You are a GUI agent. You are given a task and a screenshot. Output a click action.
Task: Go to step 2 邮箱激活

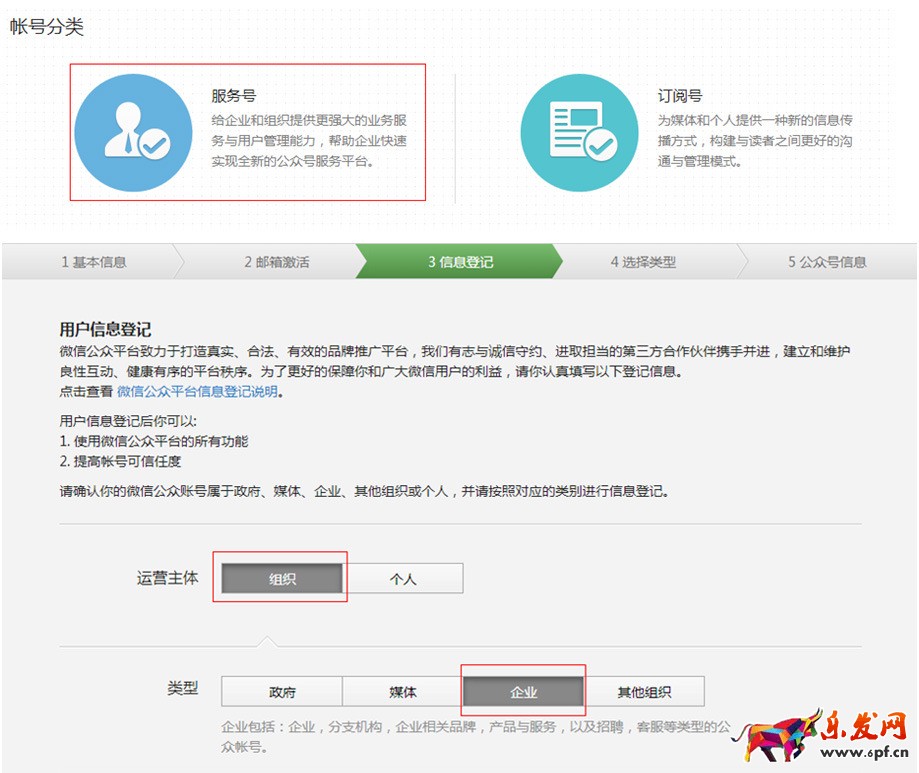pos(277,262)
